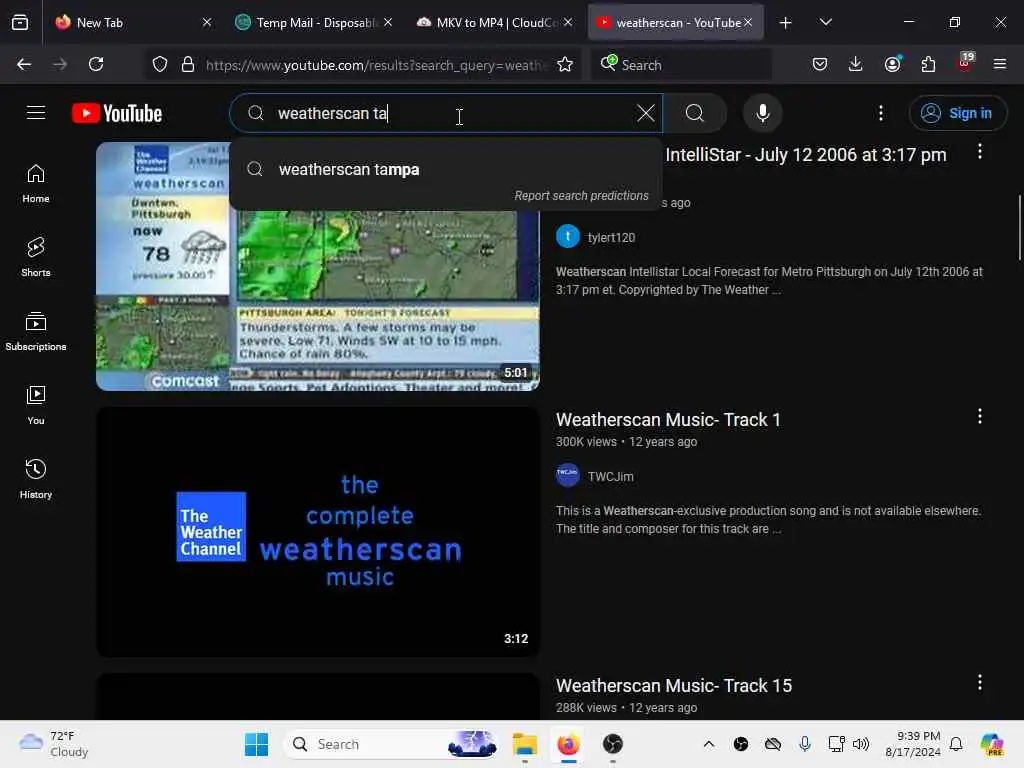1024x768 pixels.
Task: Open YouTube settings three-dot menu
Action: [x=880, y=113]
